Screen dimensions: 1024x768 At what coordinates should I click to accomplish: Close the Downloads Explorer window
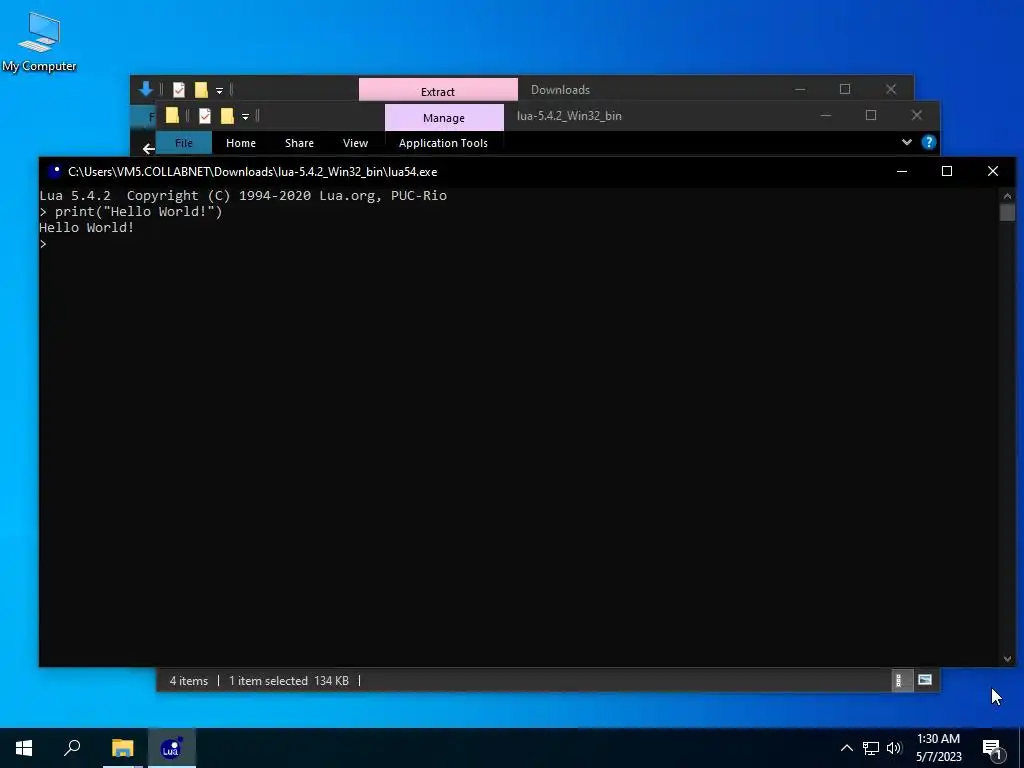coord(891,89)
